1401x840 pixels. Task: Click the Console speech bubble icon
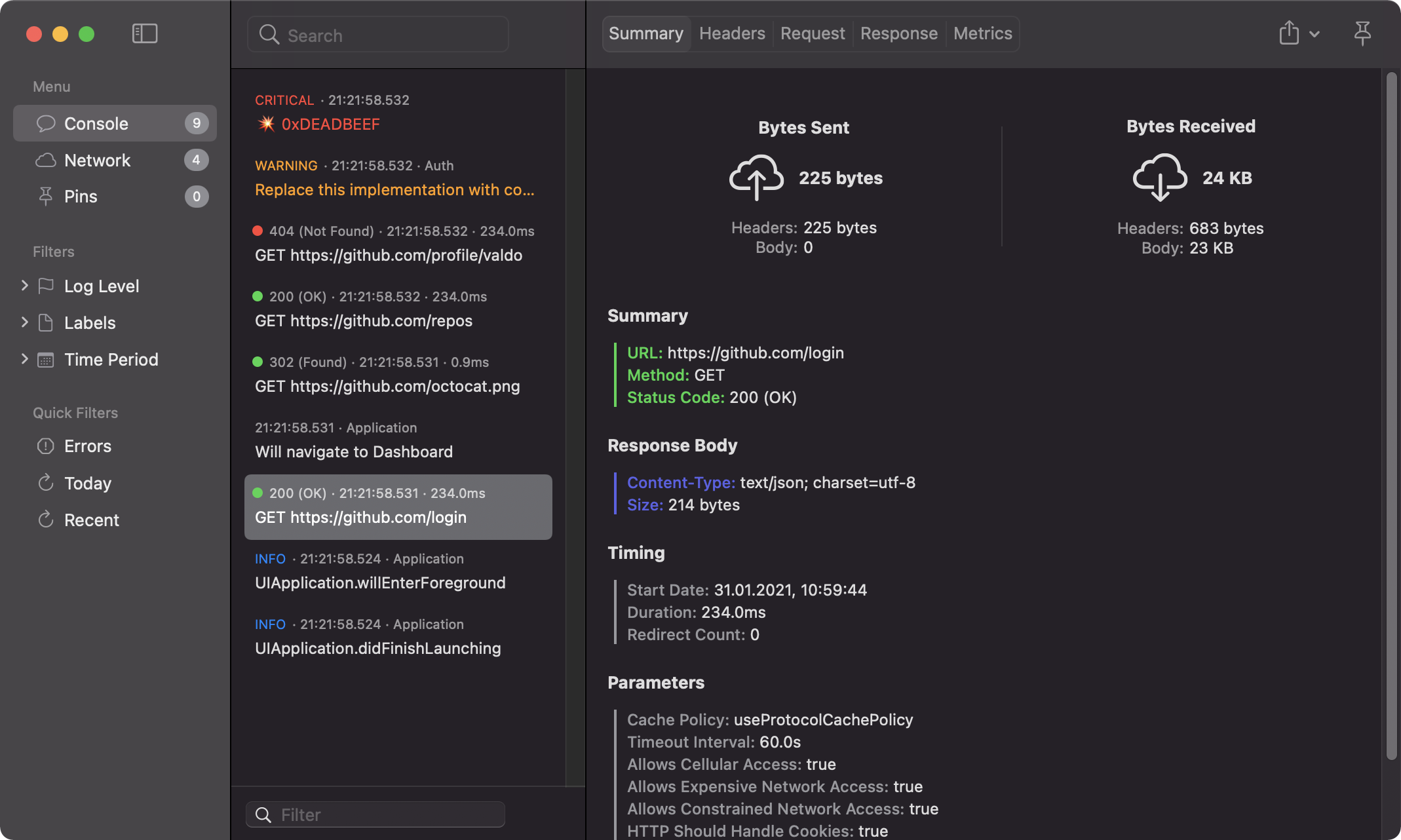(x=46, y=123)
